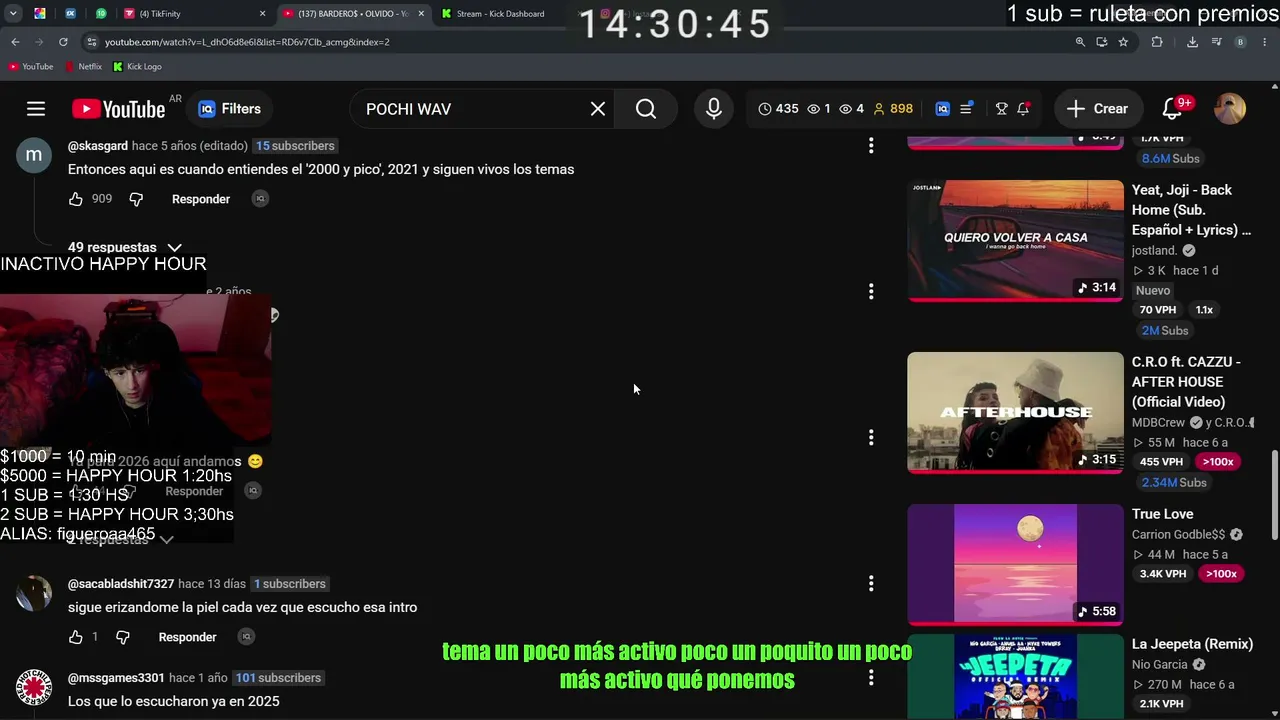
Task: Open the browser extensions puzzle icon
Action: tap(1157, 42)
